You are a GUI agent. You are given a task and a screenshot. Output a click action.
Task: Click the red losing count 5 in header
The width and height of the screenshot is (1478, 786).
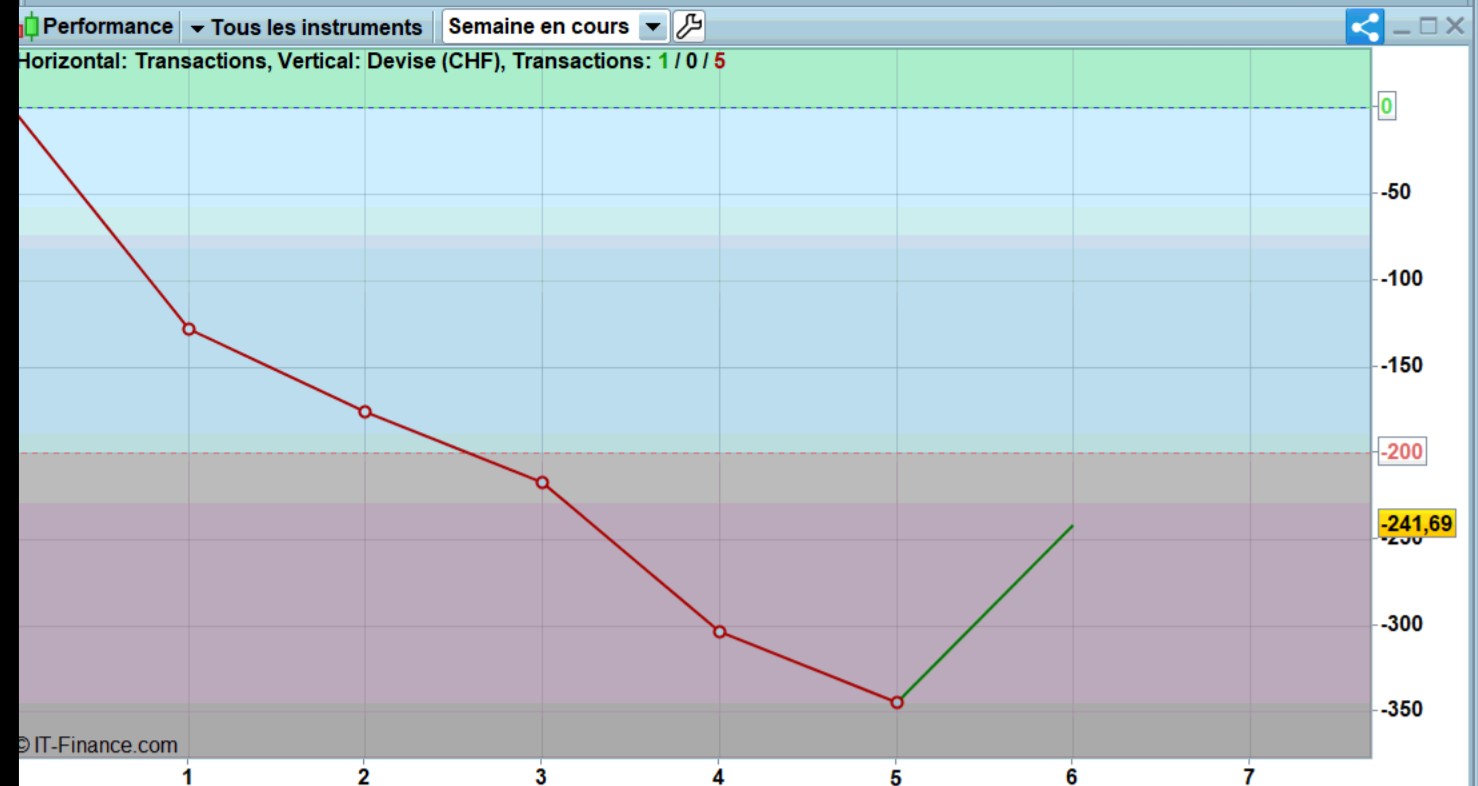click(x=720, y=61)
